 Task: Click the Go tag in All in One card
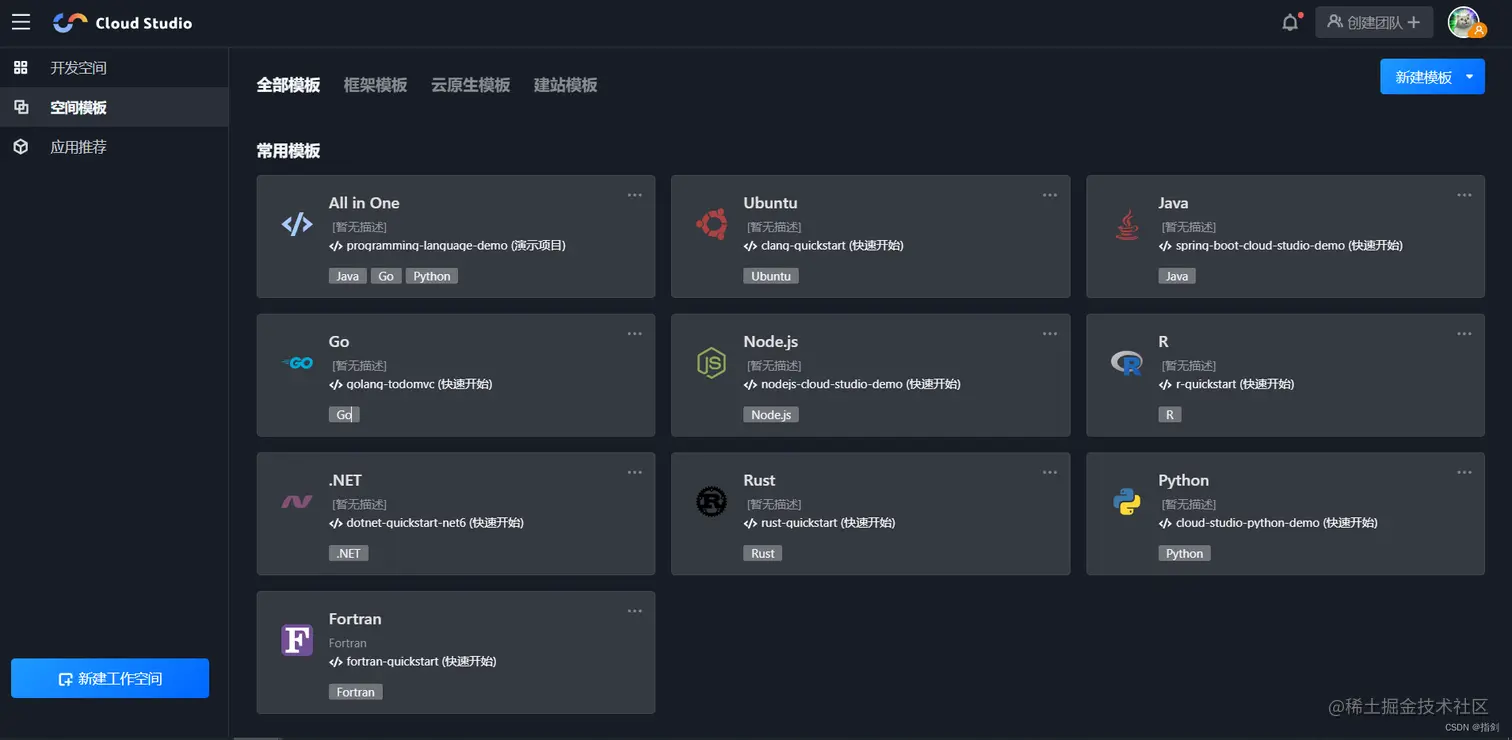pos(386,276)
